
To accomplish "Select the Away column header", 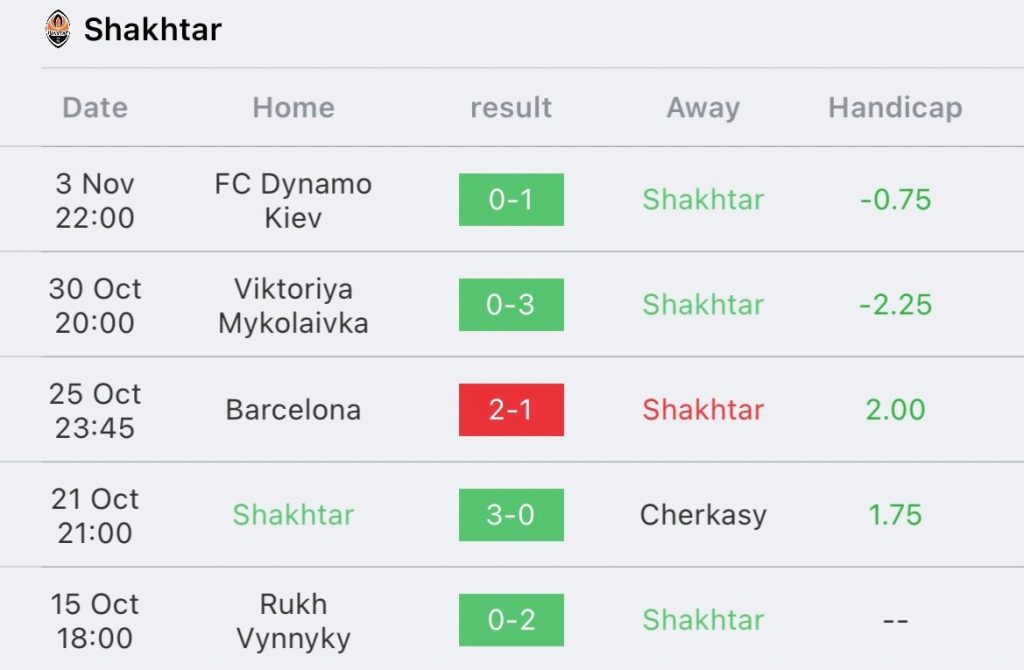I will (703, 108).
